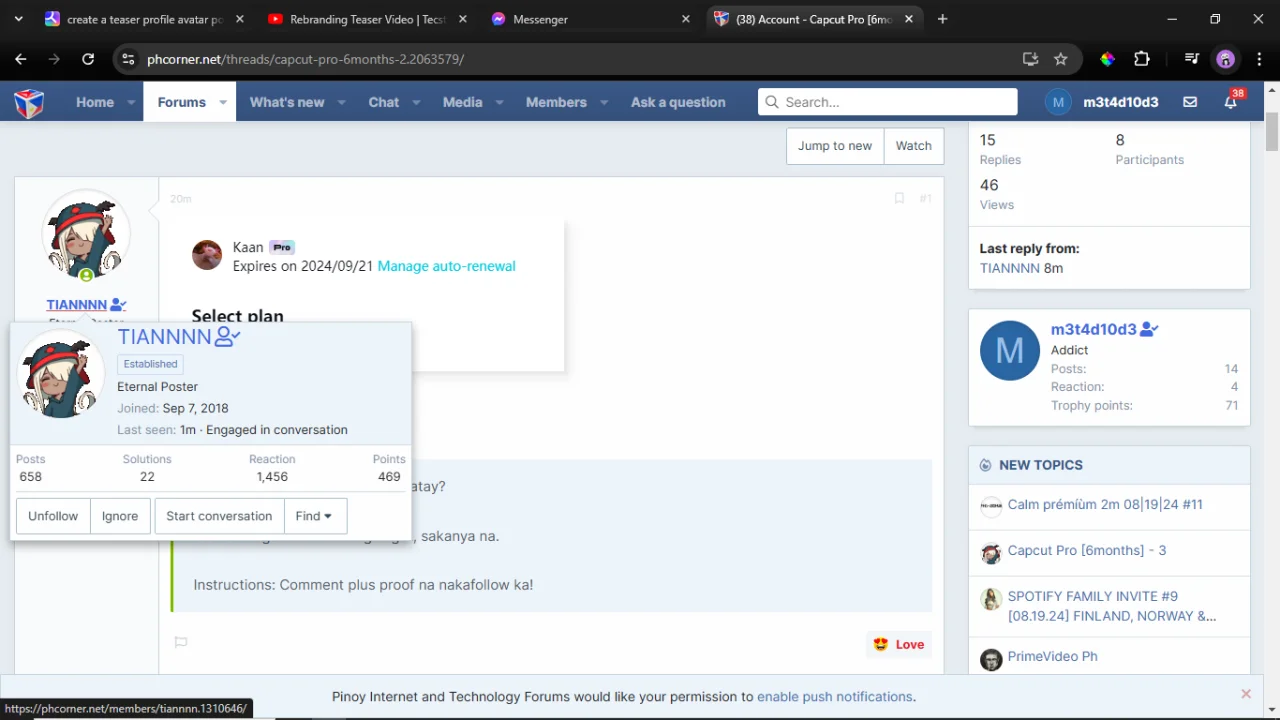Click Unfollow in TIANNNN's profile card
This screenshot has height=720, width=1280.
[x=53, y=516]
